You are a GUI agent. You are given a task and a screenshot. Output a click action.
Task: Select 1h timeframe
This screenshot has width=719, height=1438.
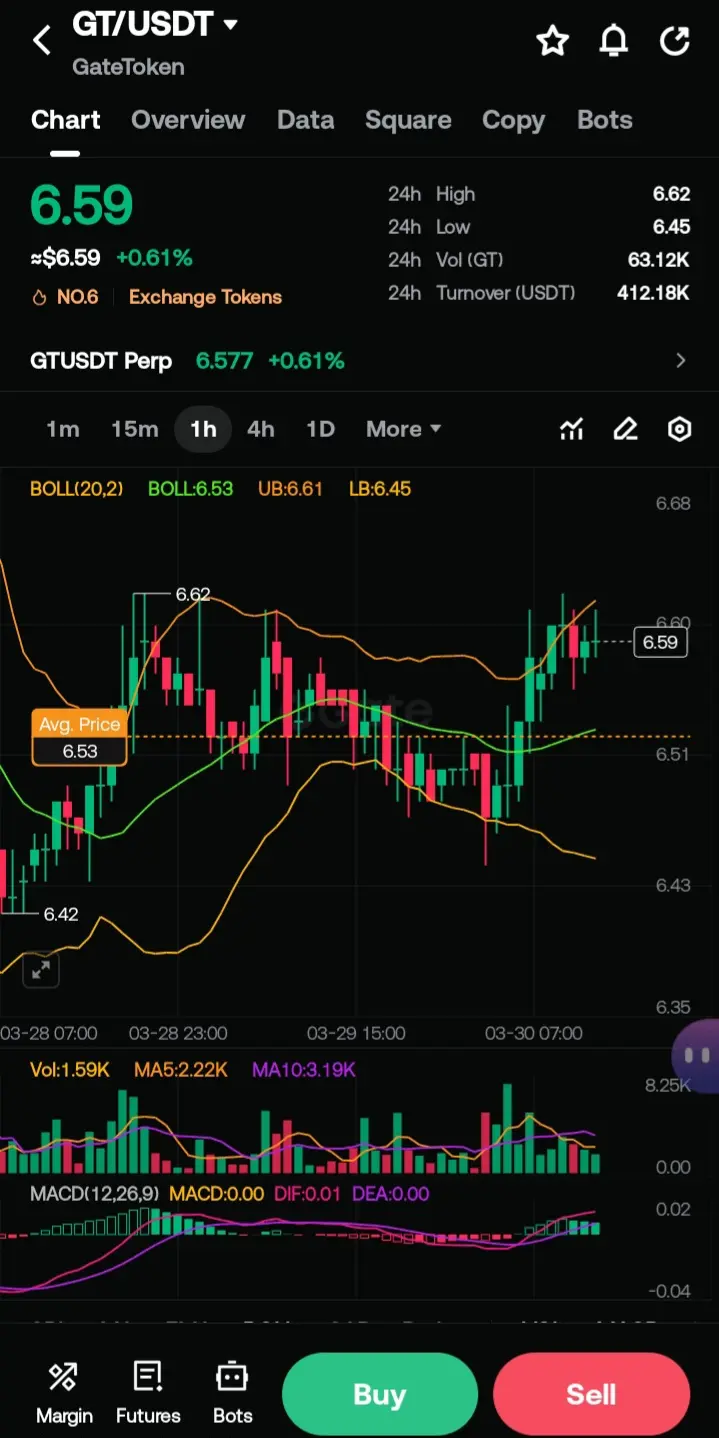pyautogui.click(x=203, y=429)
